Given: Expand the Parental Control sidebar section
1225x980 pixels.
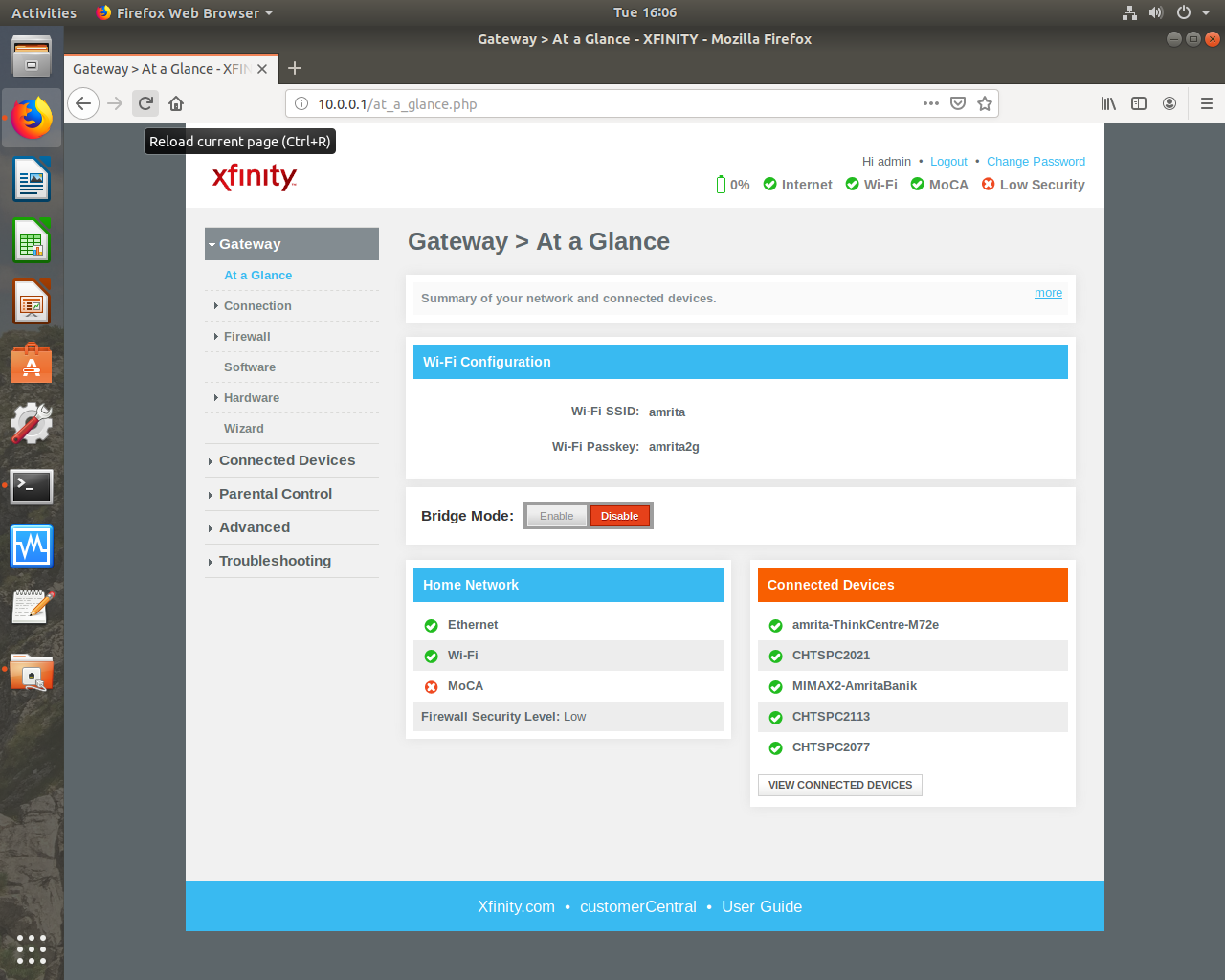Looking at the screenshot, I should tap(275, 494).
